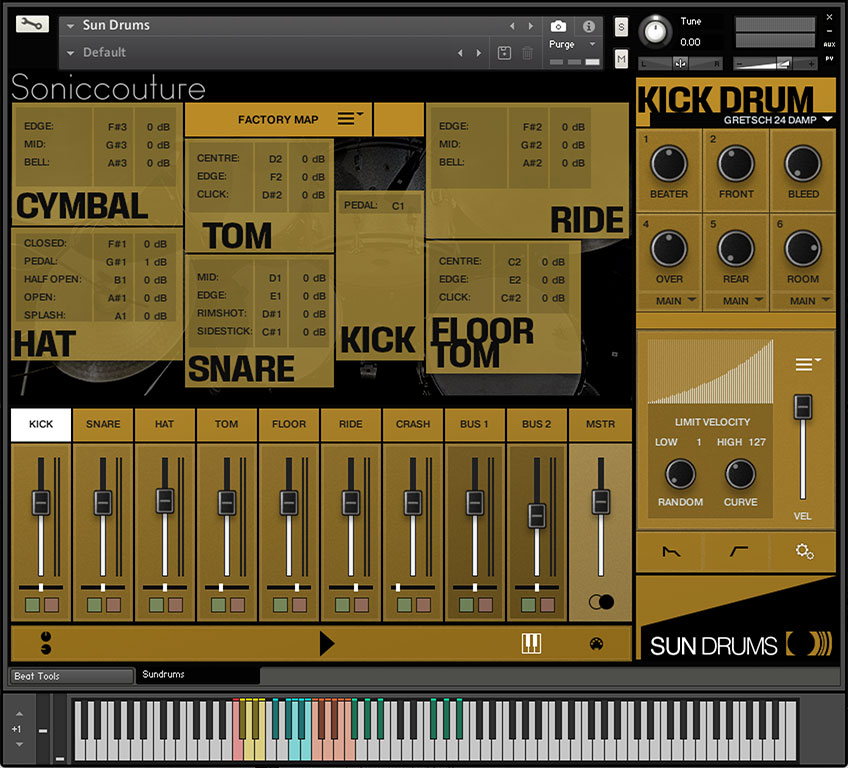Toggle the green button on the TOM channel

(218, 605)
